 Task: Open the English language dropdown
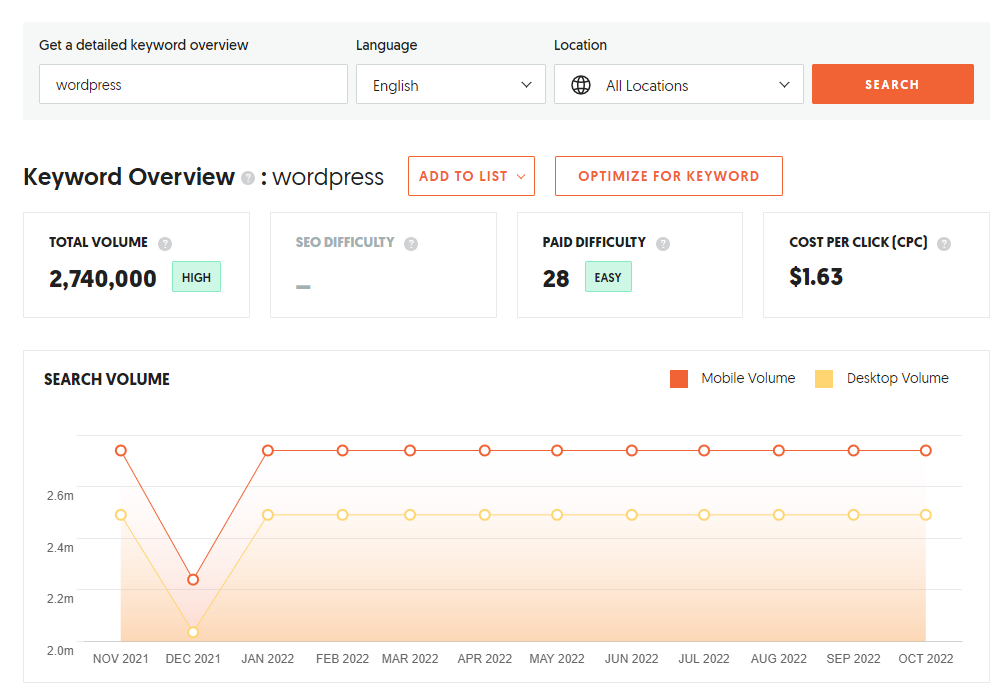451,84
